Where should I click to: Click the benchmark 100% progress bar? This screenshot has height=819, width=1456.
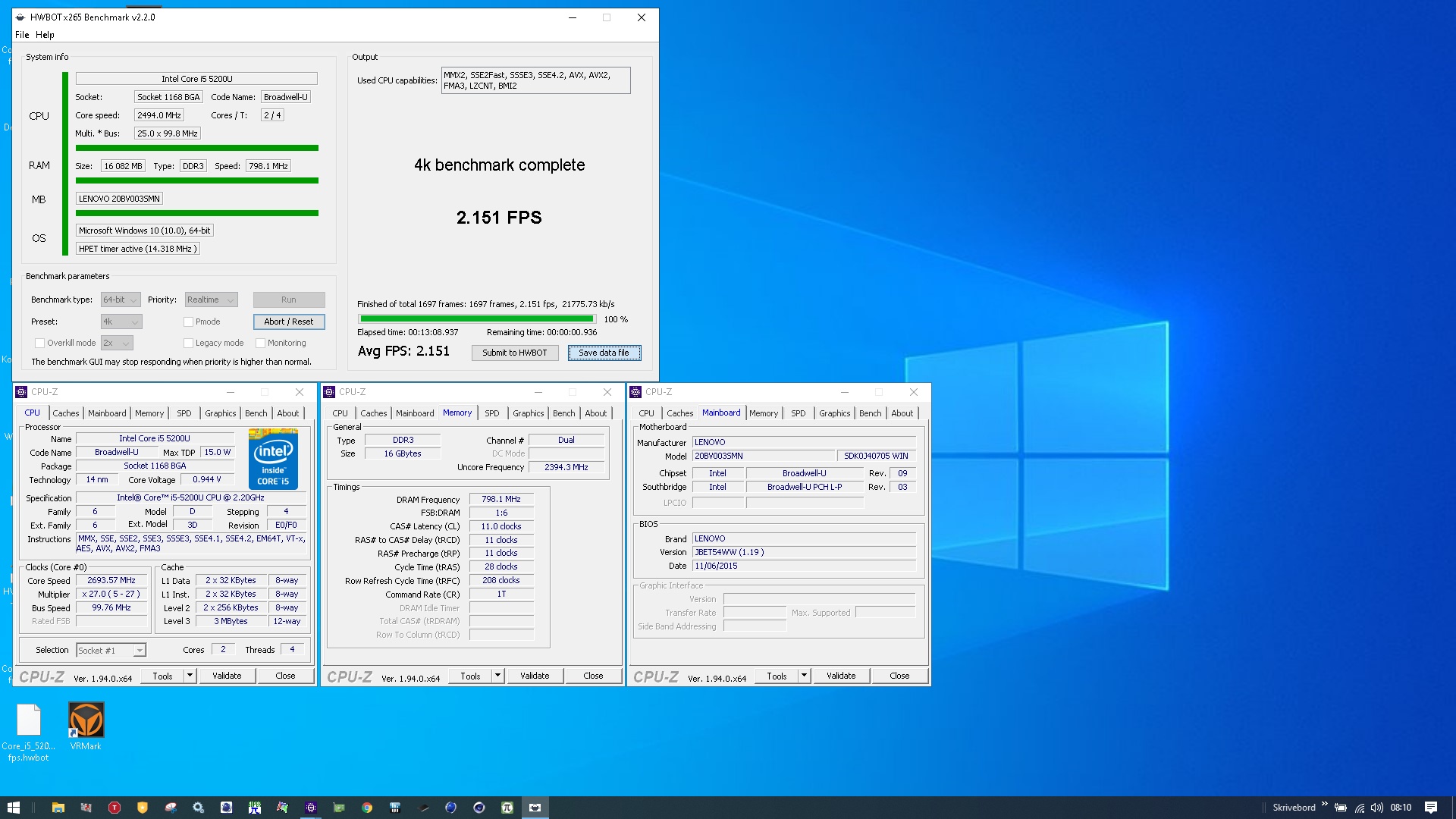pyautogui.click(x=477, y=319)
